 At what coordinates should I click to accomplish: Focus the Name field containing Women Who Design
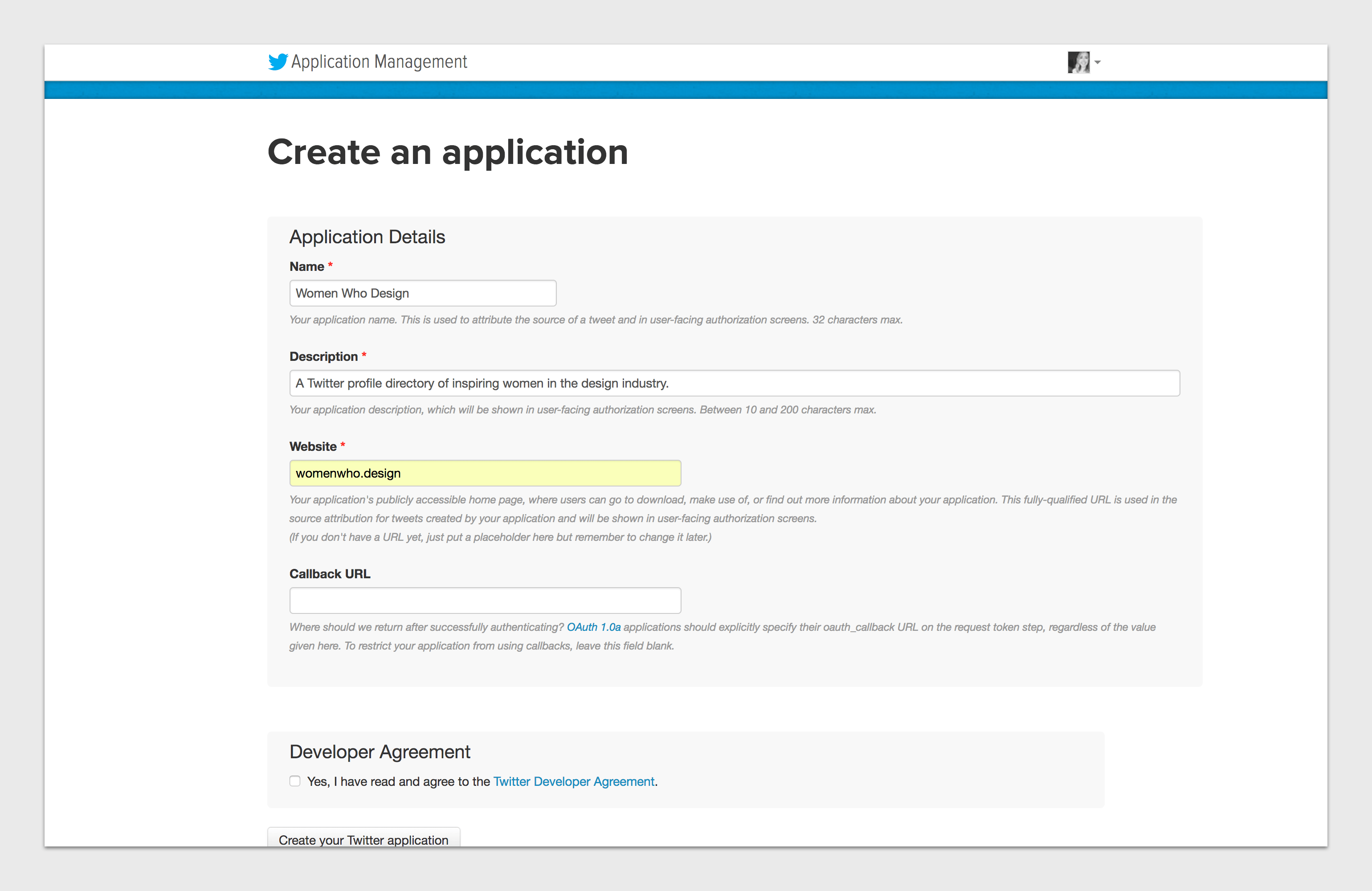[x=423, y=294]
